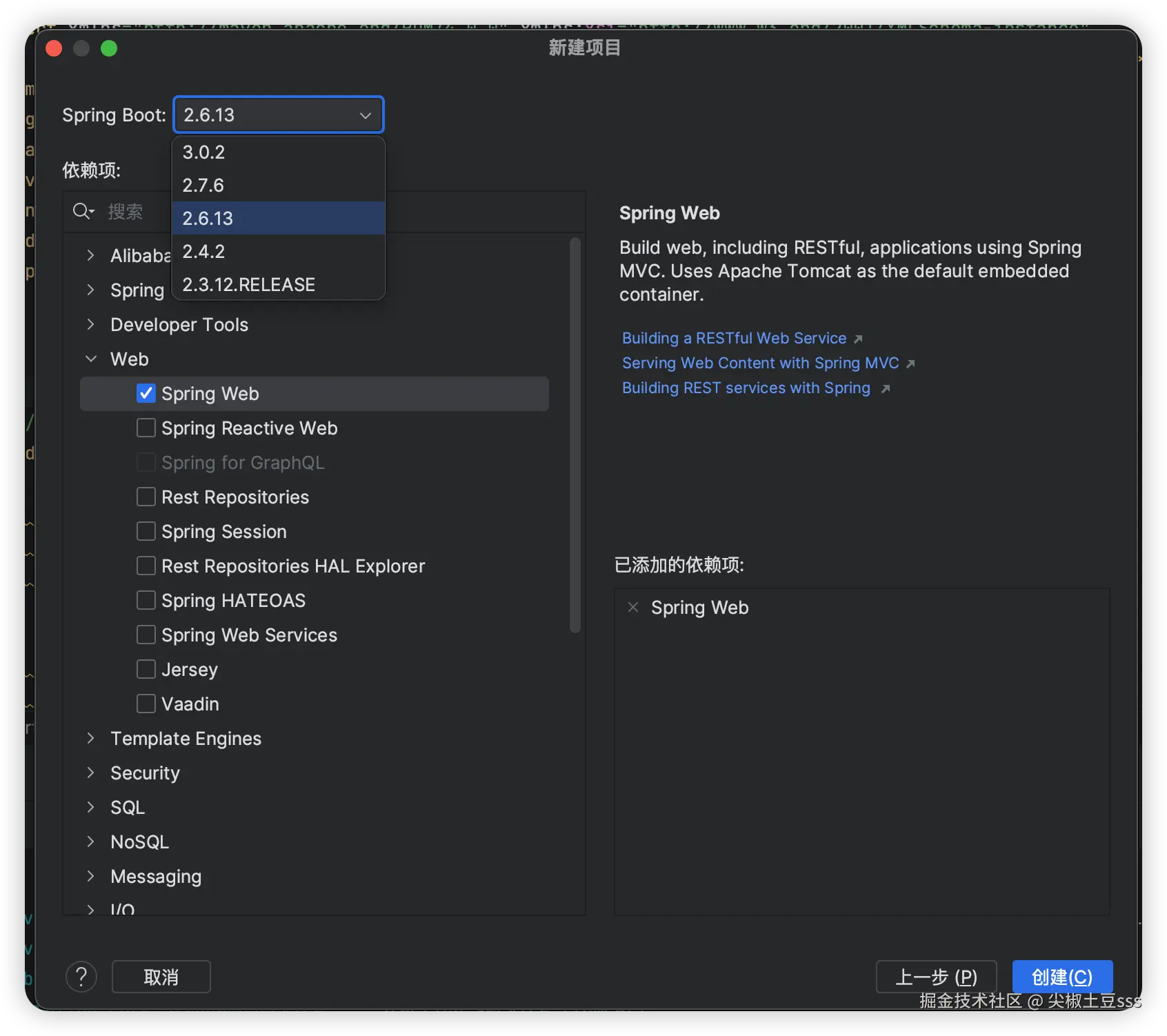Viewport: 1167px width, 1036px height.
Task: Enable the Spring HATEOAS checkbox
Action: pyautogui.click(x=146, y=600)
